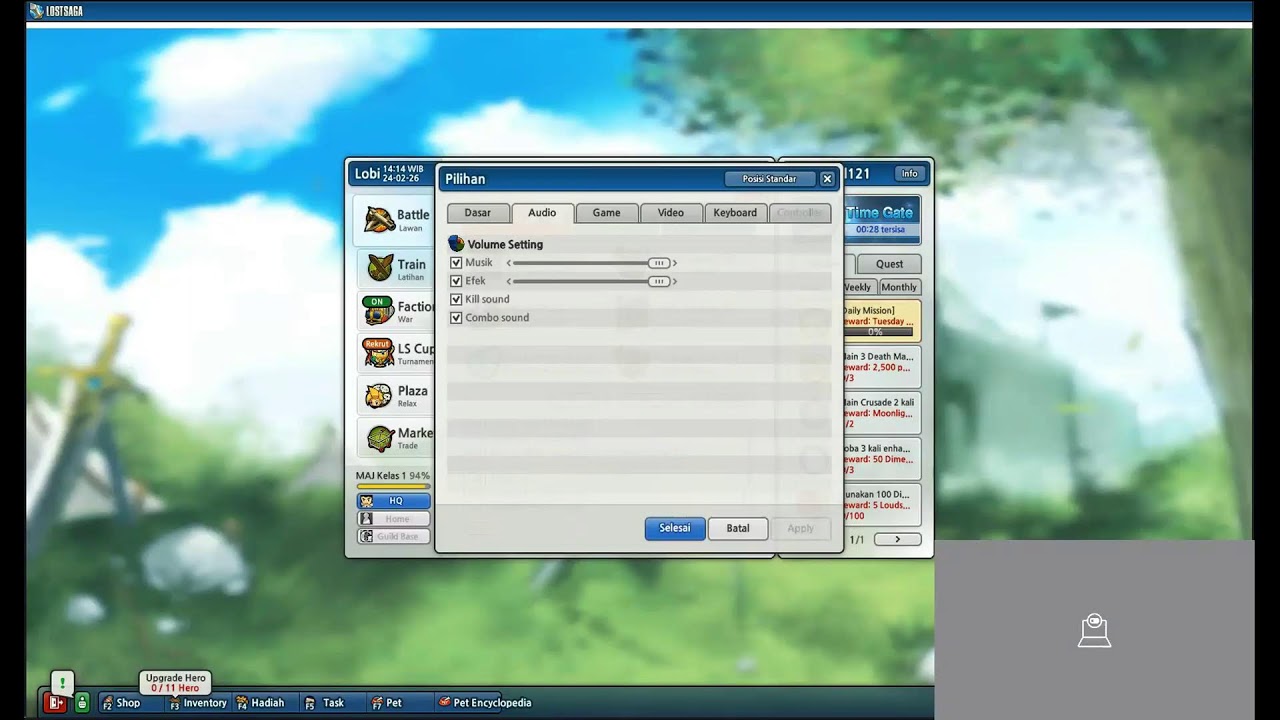This screenshot has width=1280, height=720.
Task: Click the Musik volume slider handle
Action: 658,263
